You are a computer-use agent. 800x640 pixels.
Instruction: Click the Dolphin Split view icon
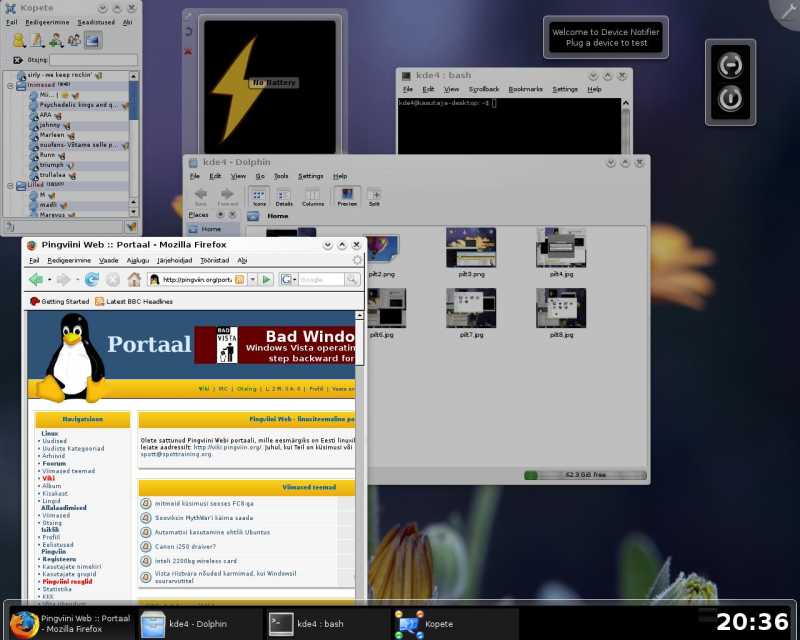[x=374, y=197]
